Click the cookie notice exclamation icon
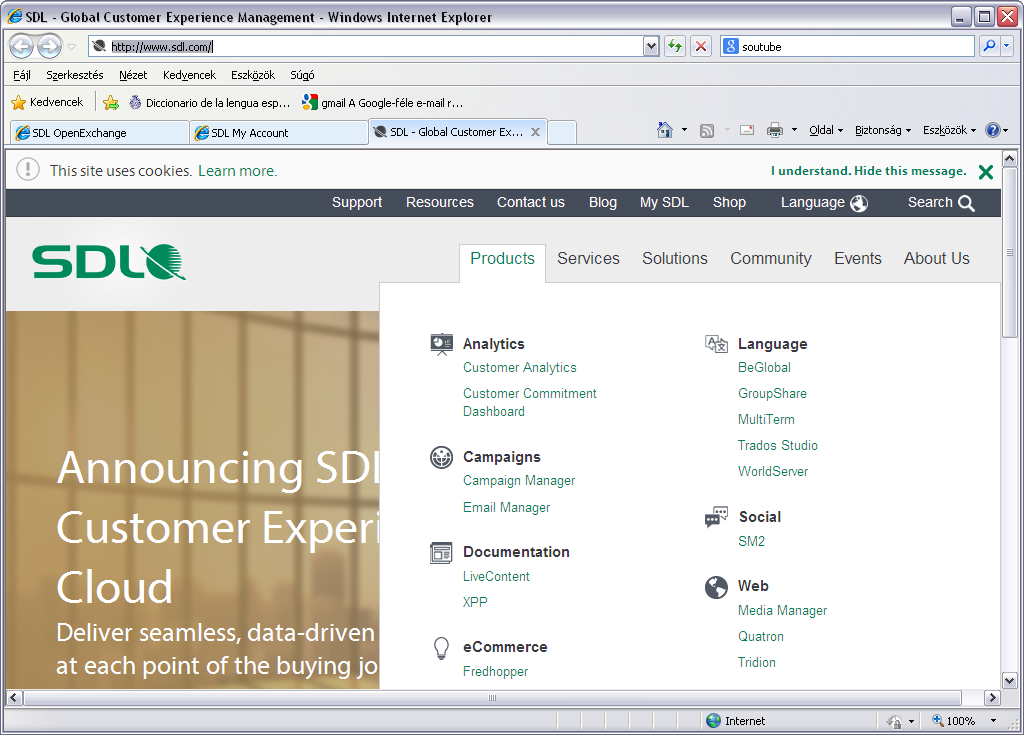 click(27, 169)
